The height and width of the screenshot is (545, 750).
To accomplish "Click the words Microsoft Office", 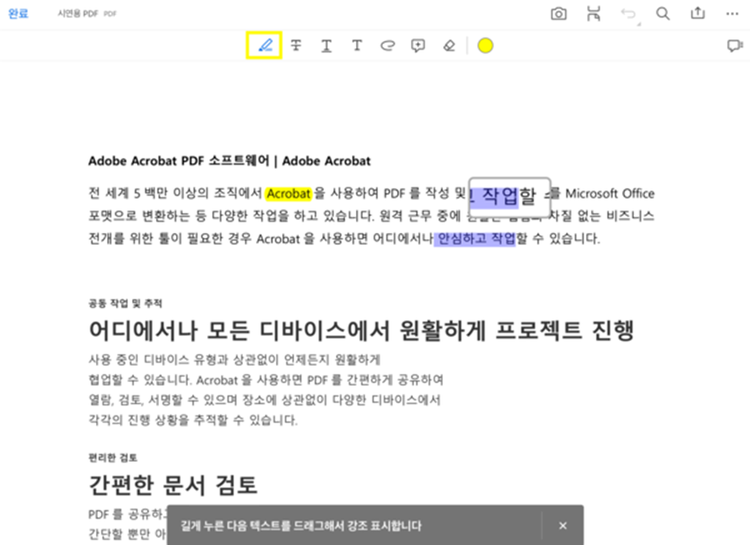I will 610,193.
